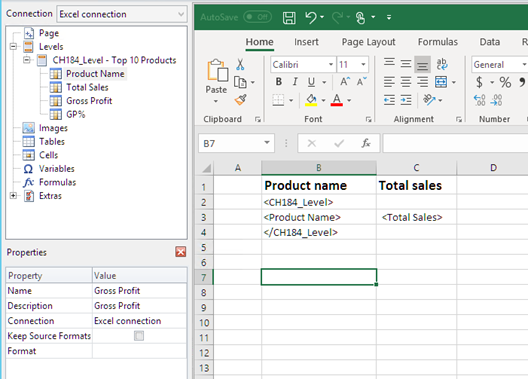Click the Middle Align icon
The height and width of the screenshot is (379, 528).
click(406, 63)
